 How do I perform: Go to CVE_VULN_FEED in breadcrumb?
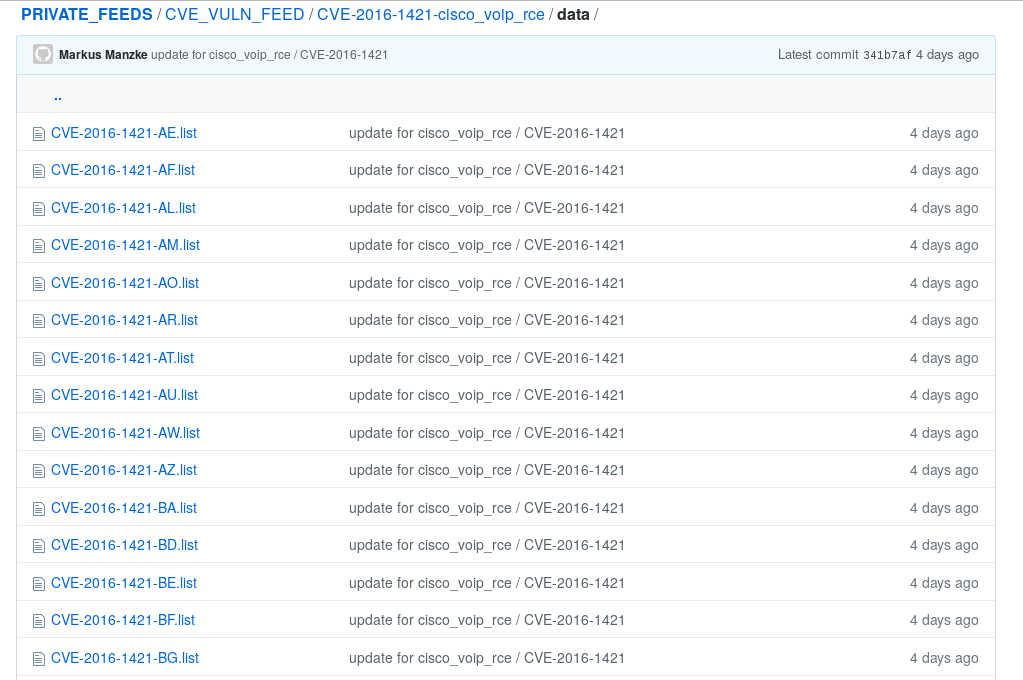234,15
